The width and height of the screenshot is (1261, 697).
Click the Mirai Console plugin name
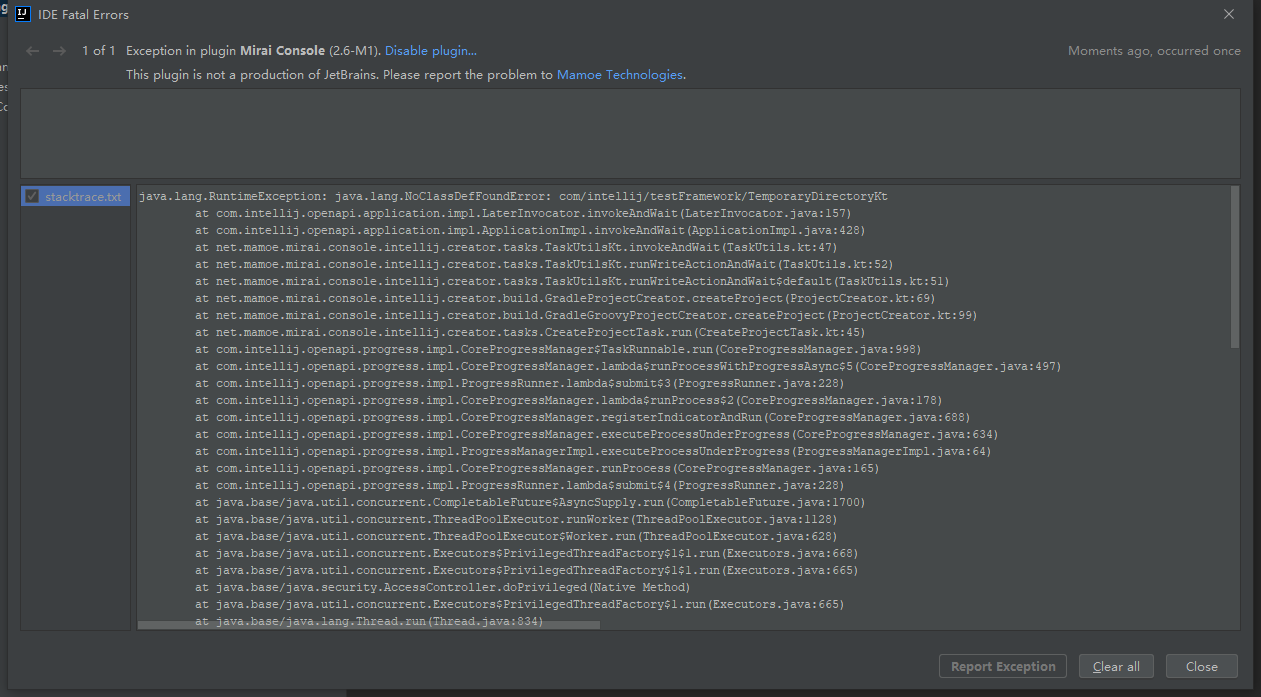[282, 50]
